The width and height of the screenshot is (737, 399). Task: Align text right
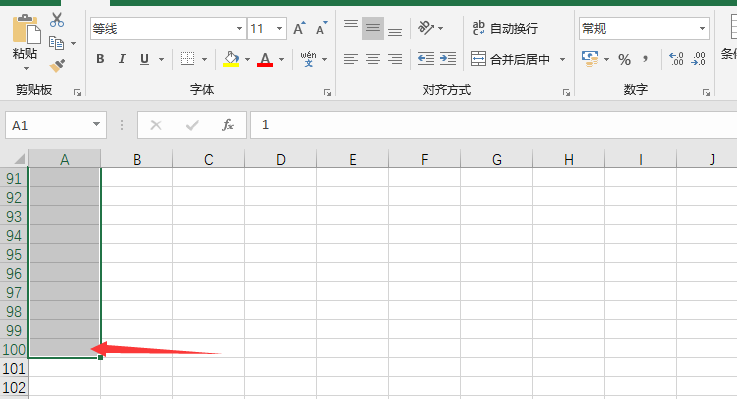pos(395,59)
